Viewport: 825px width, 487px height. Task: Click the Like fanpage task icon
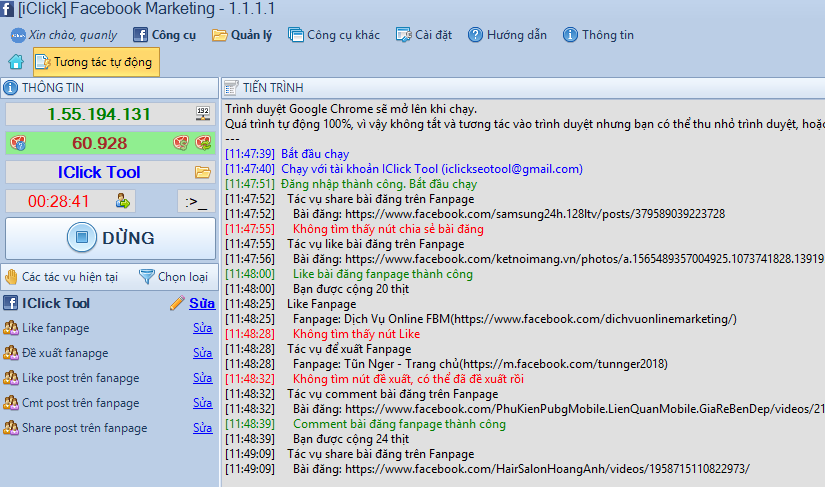point(11,328)
